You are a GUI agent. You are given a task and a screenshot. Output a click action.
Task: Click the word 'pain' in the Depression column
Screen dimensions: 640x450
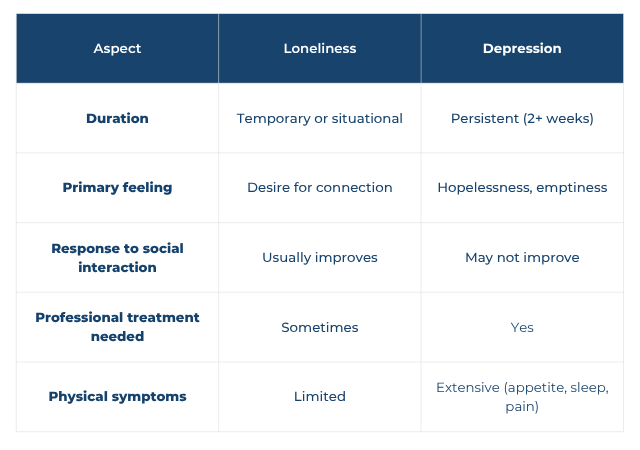[521, 407]
